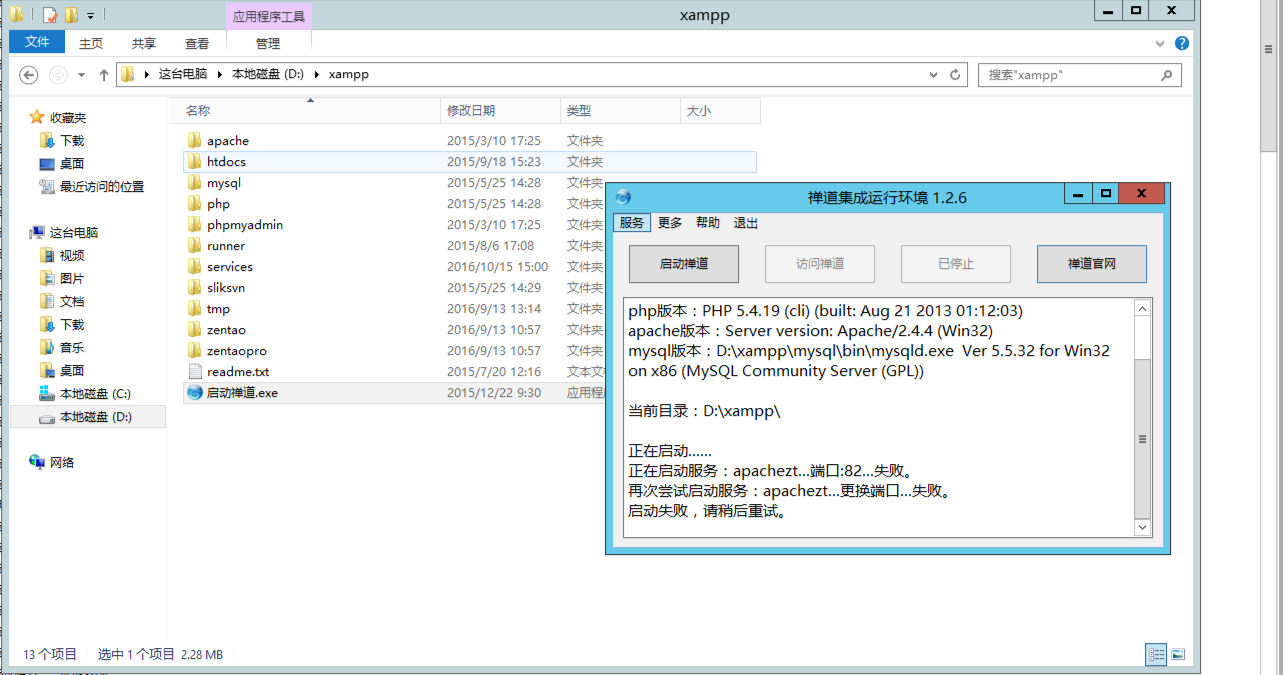Click the log scrollbar down arrow in 禅道 window

(1143, 527)
